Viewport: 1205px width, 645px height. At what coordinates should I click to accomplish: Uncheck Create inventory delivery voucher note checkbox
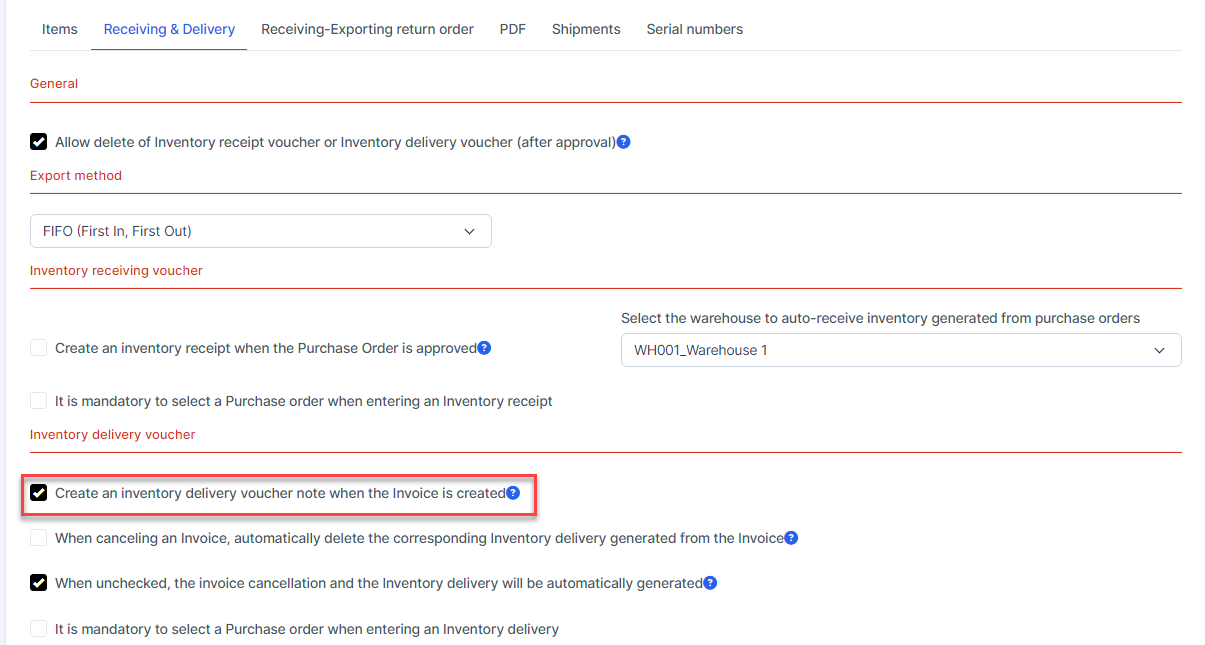coord(39,493)
